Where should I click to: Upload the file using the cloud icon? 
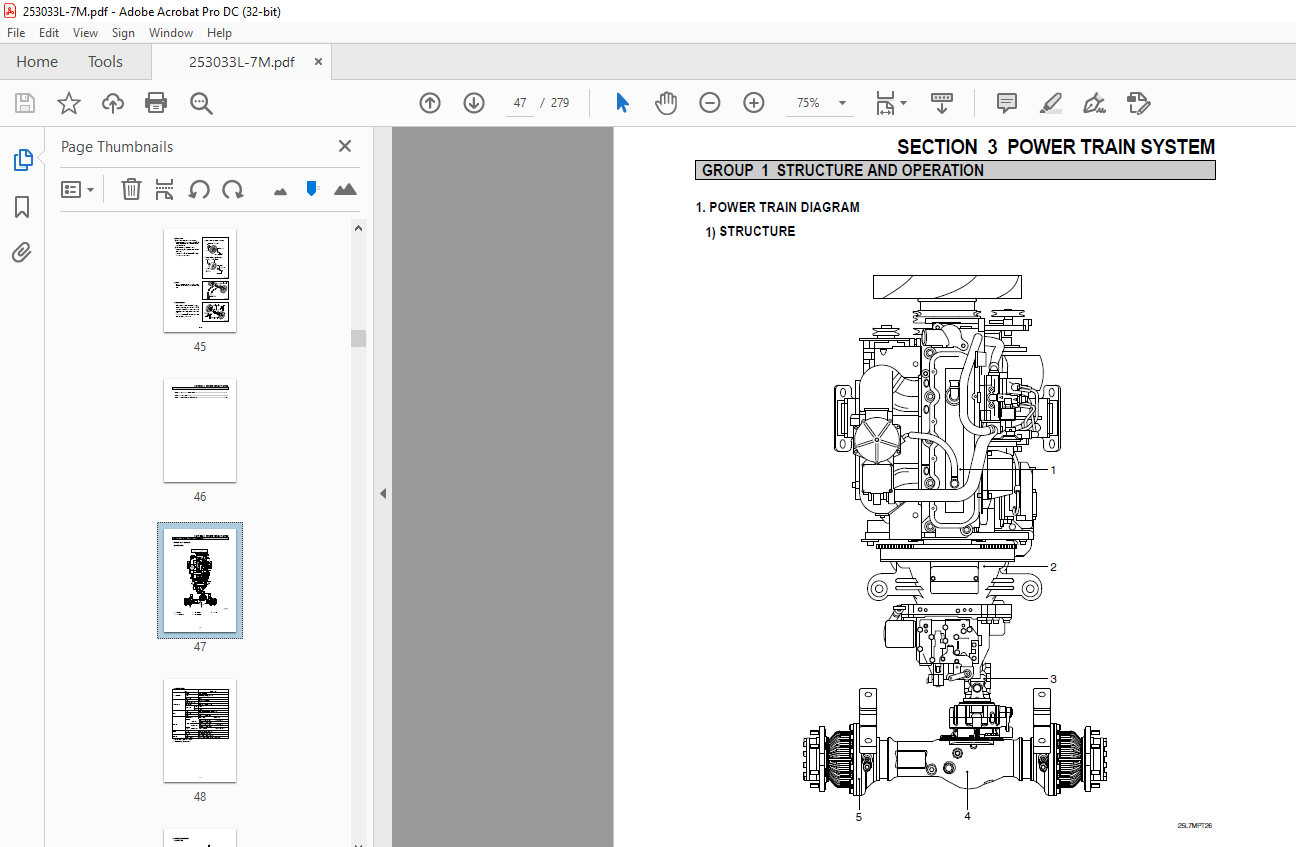[x=113, y=103]
